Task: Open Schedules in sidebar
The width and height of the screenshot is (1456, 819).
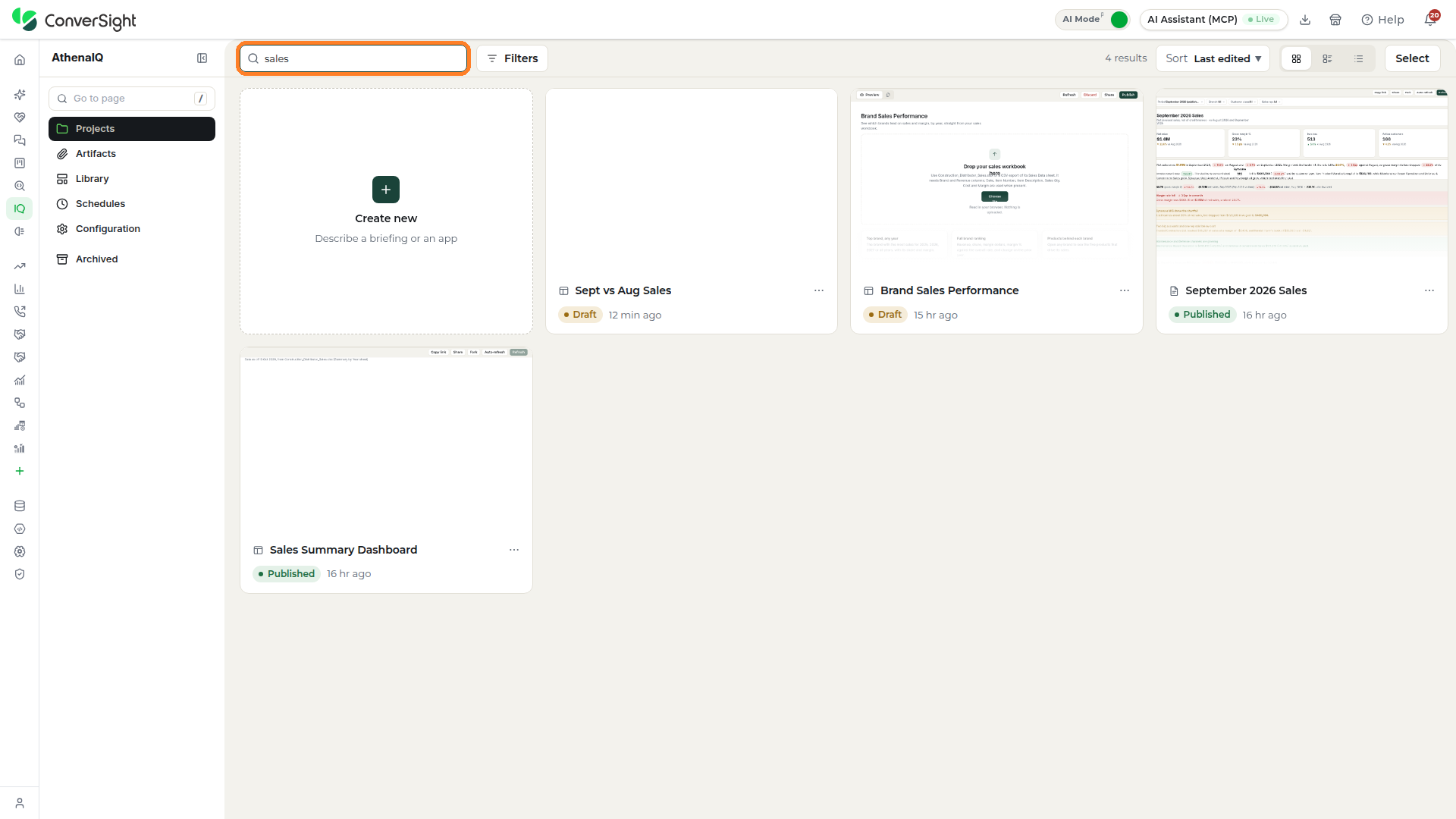Action: click(x=132, y=204)
